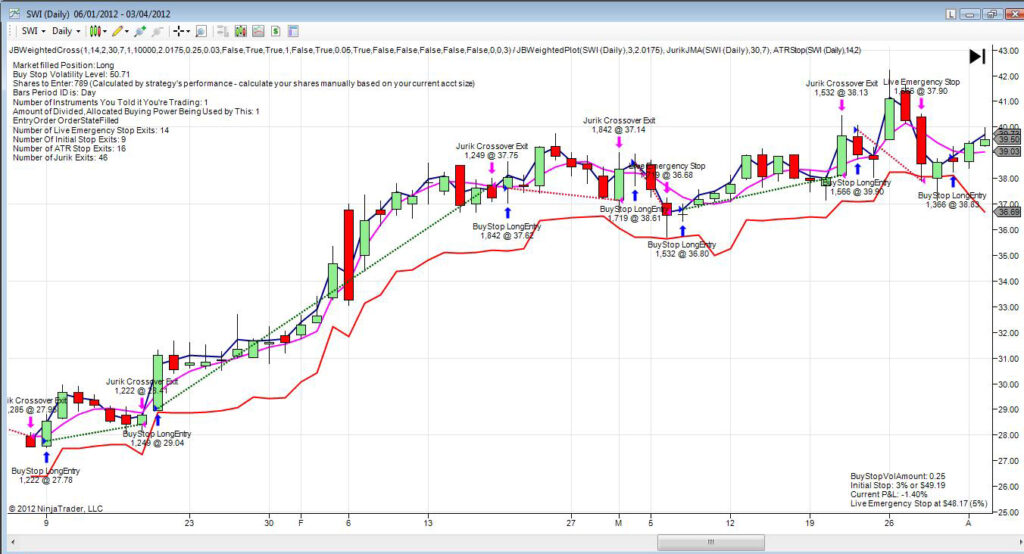This screenshot has height=554, width=1024.
Task: Click the candlestick chart style icon
Action: pyautogui.click(x=95, y=31)
